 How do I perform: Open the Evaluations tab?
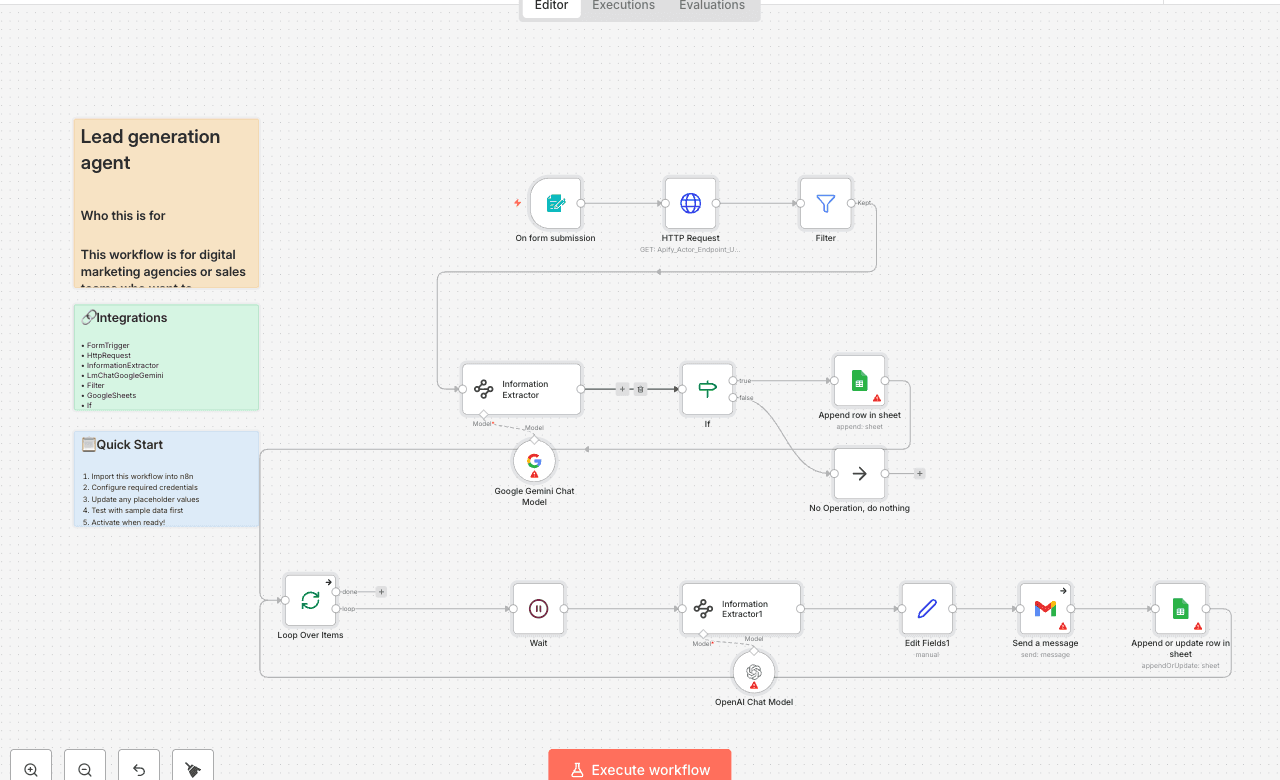711,6
